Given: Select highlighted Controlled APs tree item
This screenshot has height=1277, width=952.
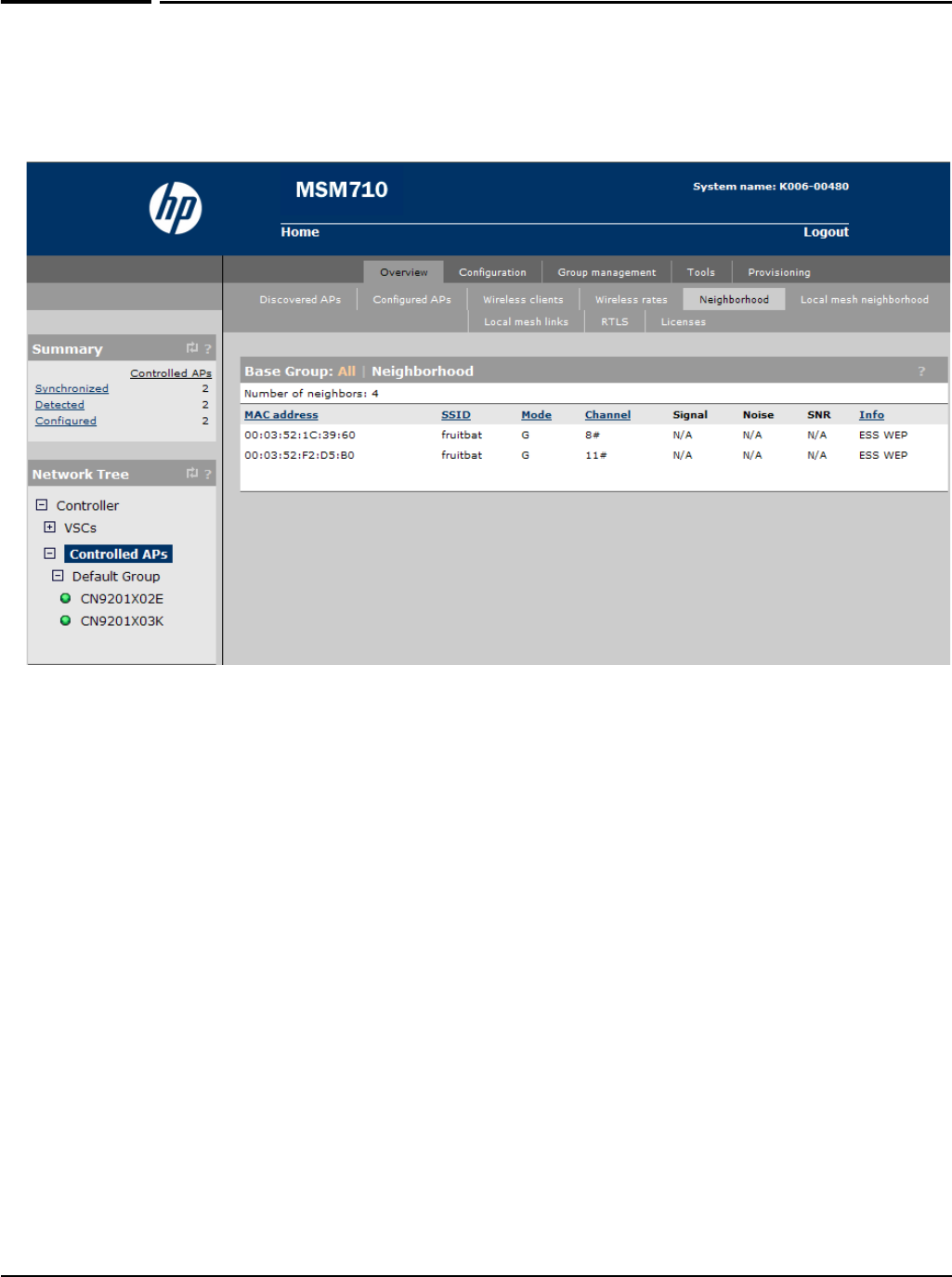Looking at the screenshot, I should pyautogui.click(x=118, y=554).
